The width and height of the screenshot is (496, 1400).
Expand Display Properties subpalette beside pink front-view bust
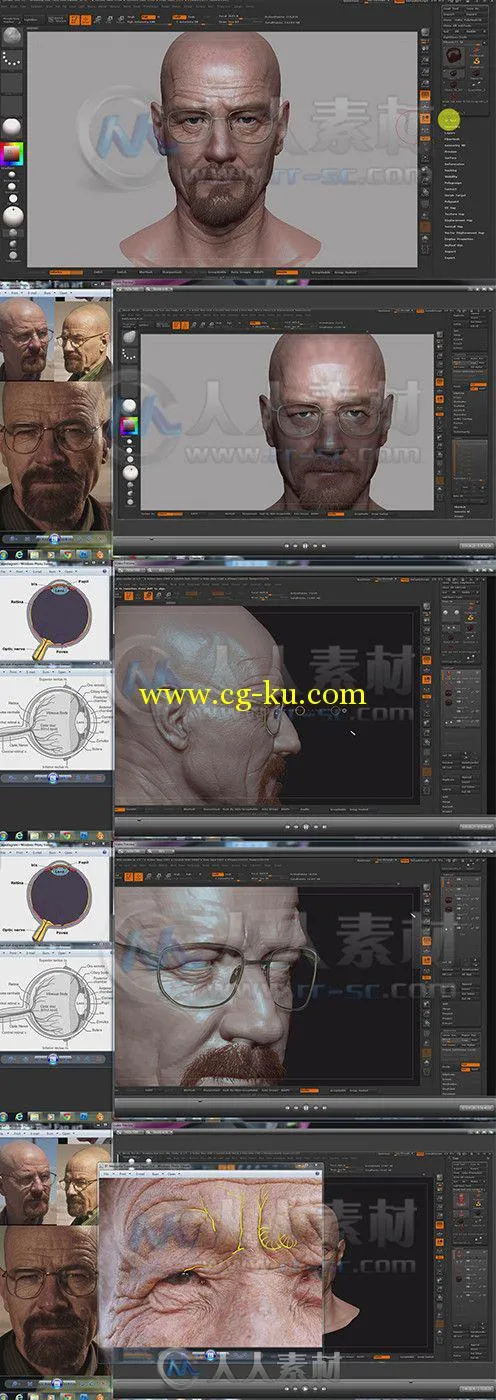point(458,239)
